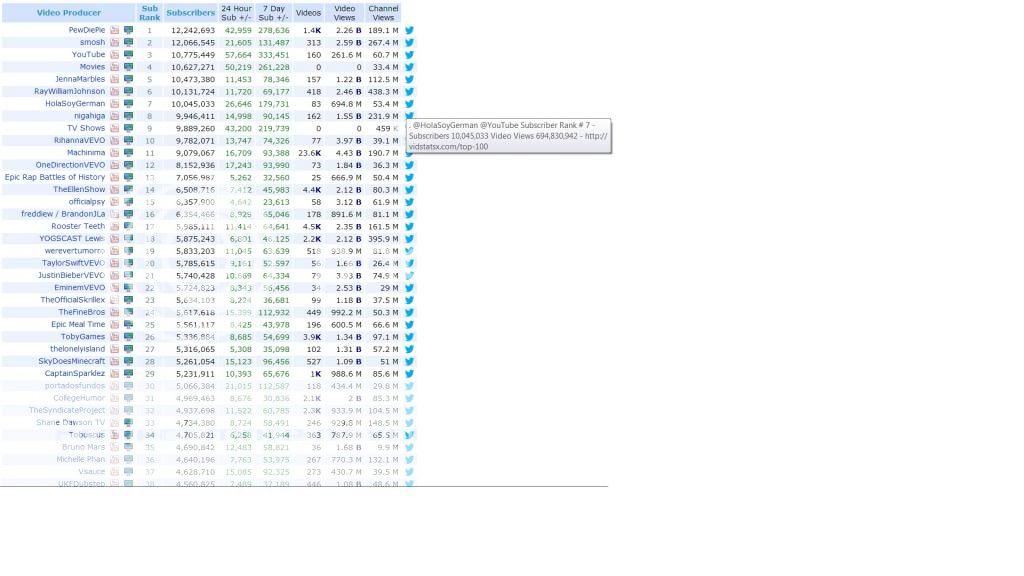Open the red YouTube icon beside Machinima
Image resolution: width=1024 pixels, height=576 pixels.
[x=115, y=153]
